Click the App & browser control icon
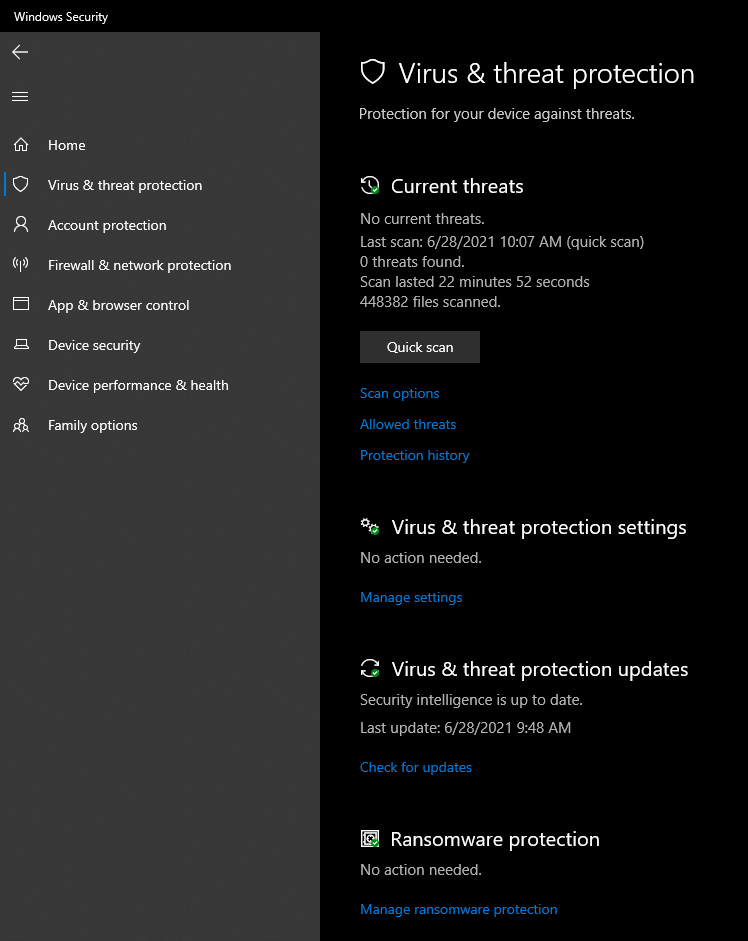This screenshot has width=748, height=941. [20, 305]
